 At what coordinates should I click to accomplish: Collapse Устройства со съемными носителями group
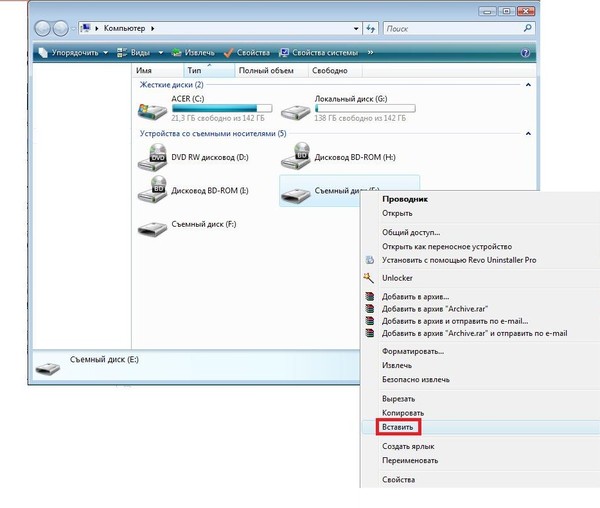click(x=528, y=134)
